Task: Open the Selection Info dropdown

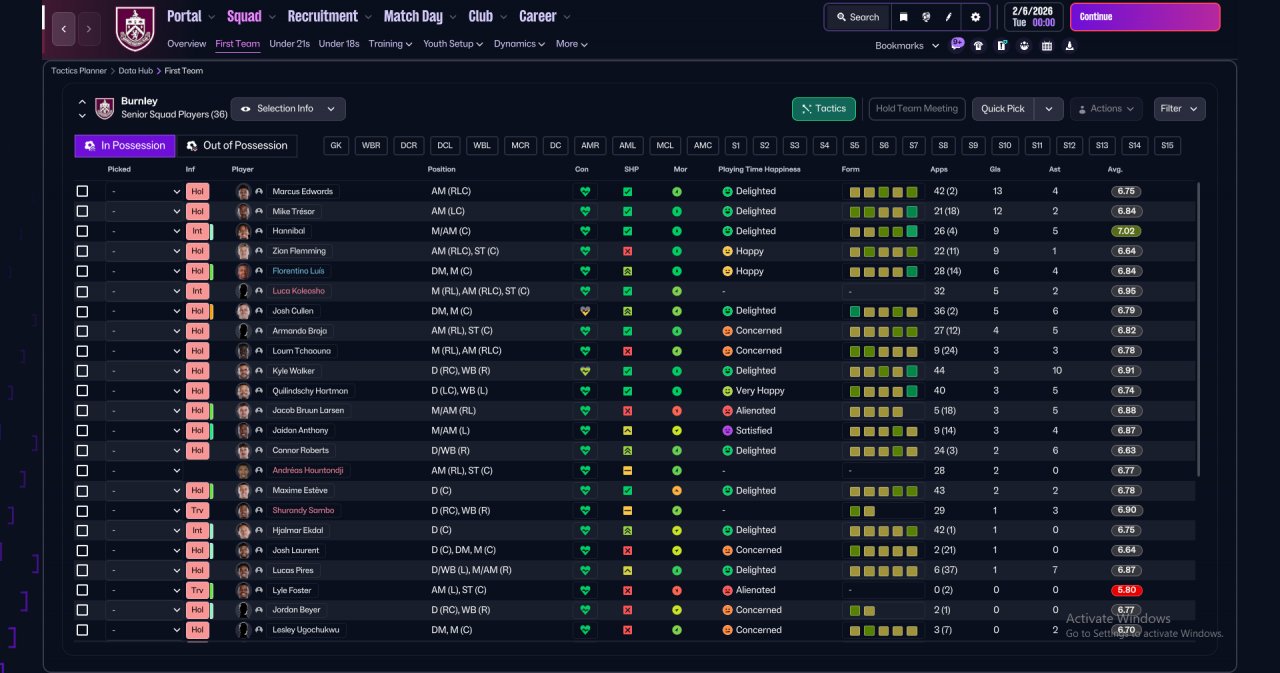Action: point(288,108)
